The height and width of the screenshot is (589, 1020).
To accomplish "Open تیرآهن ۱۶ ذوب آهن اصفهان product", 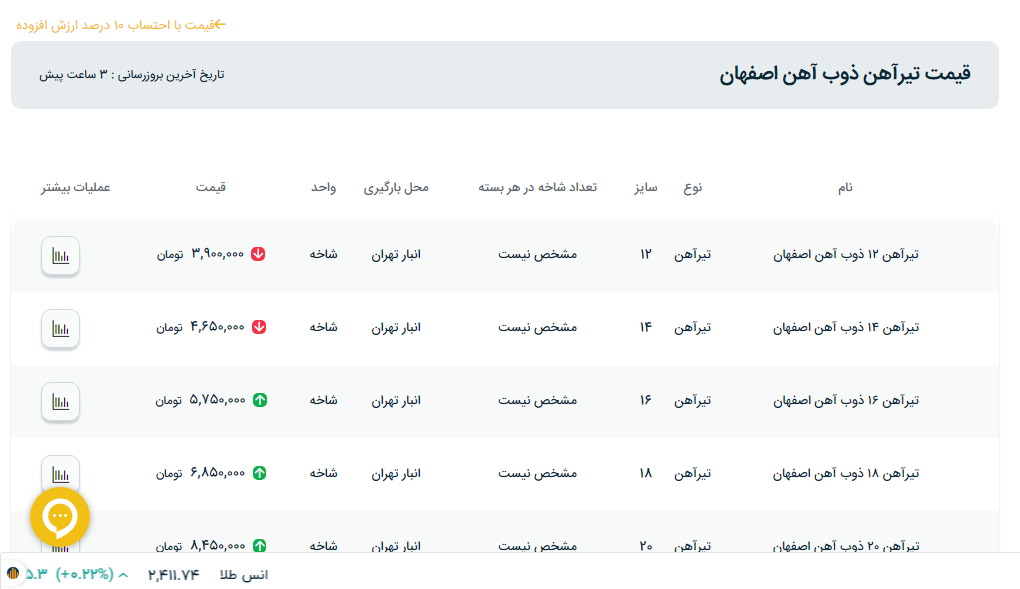I will [845, 401].
